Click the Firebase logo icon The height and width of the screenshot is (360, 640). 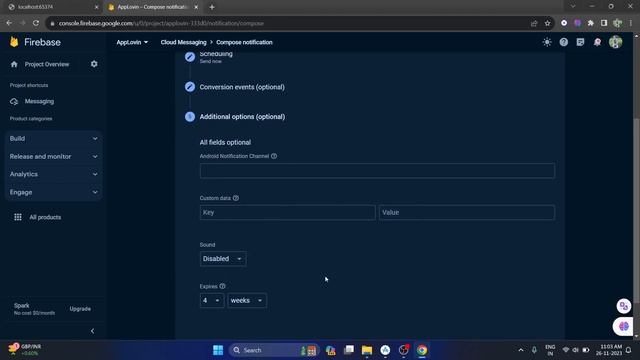point(14,42)
